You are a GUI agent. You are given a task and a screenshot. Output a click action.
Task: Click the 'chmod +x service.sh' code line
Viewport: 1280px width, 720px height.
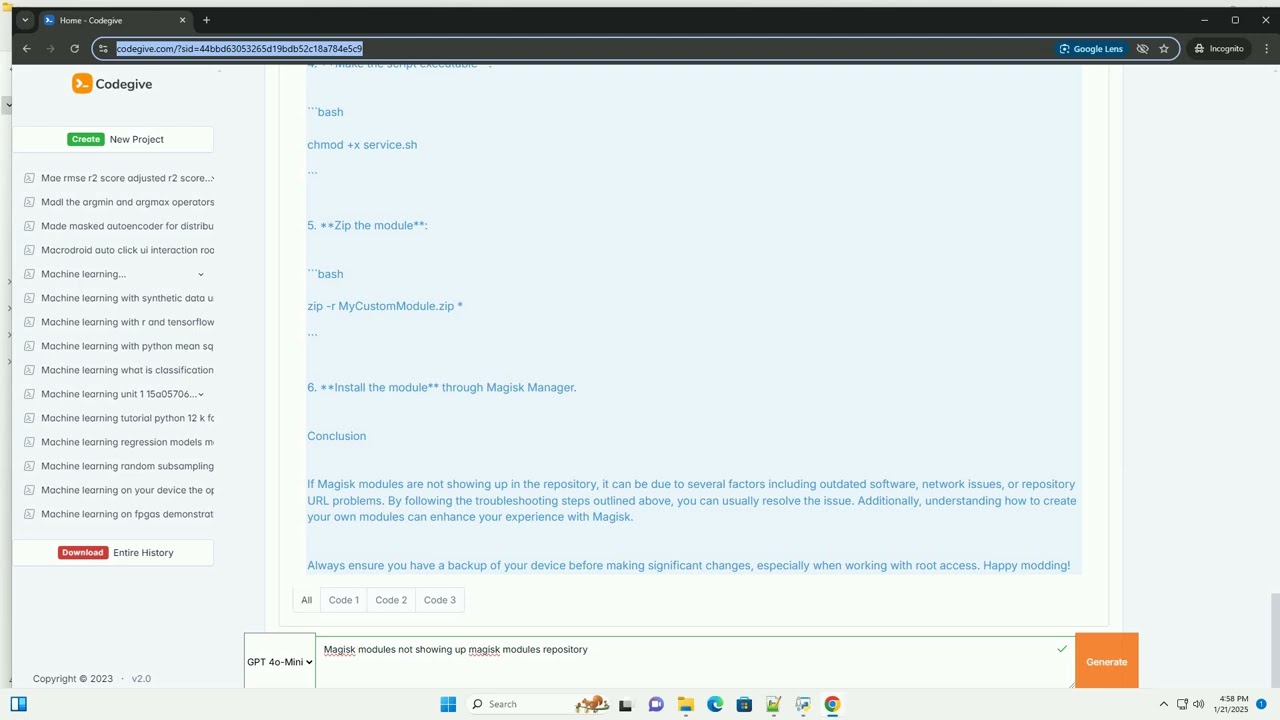pyautogui.click(x=362, y=145)
